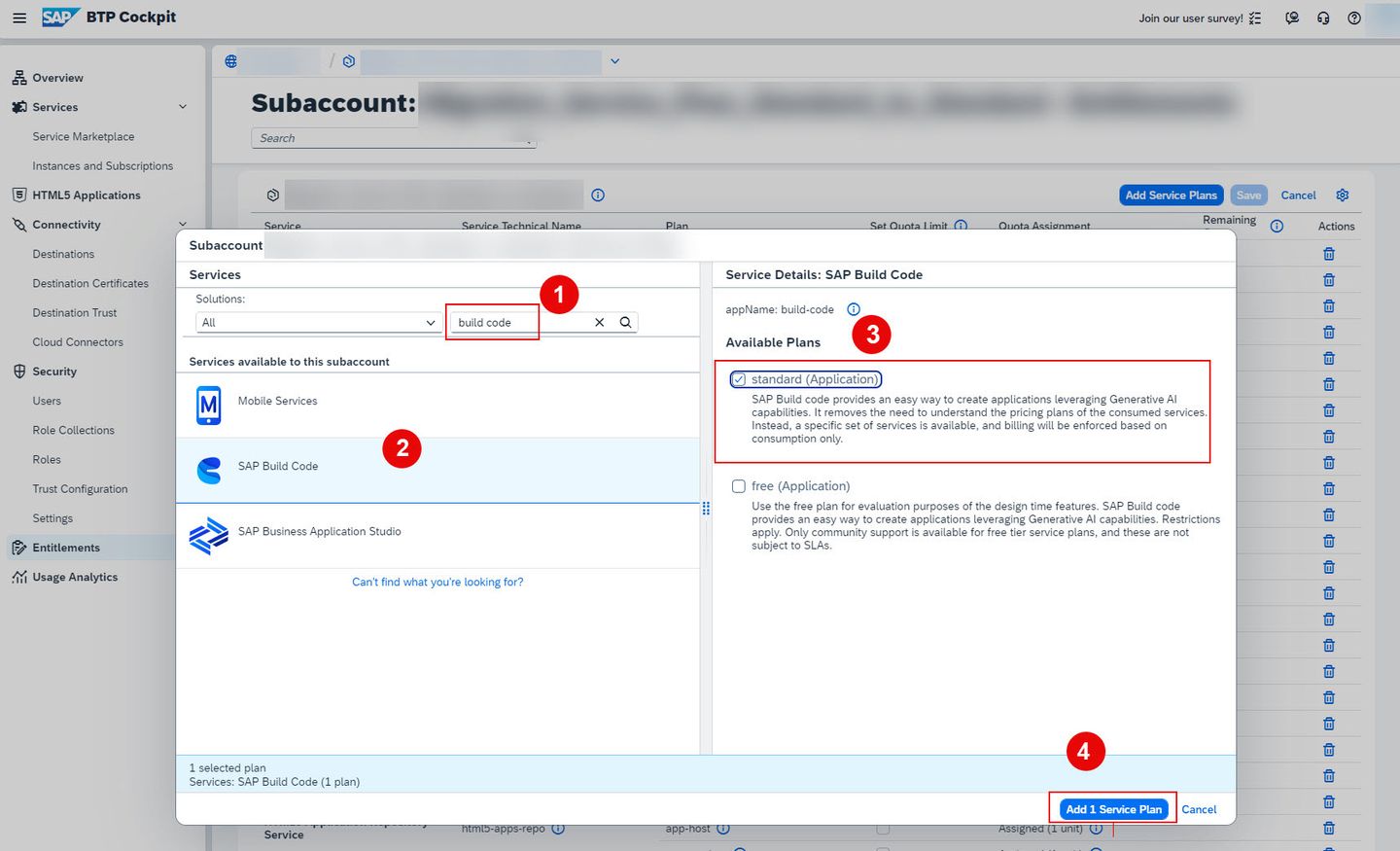Image resolution: width=1400 pixels, height=851 pixels.
Task: Click the first row delete trash icon
Action: [1329, 254]
